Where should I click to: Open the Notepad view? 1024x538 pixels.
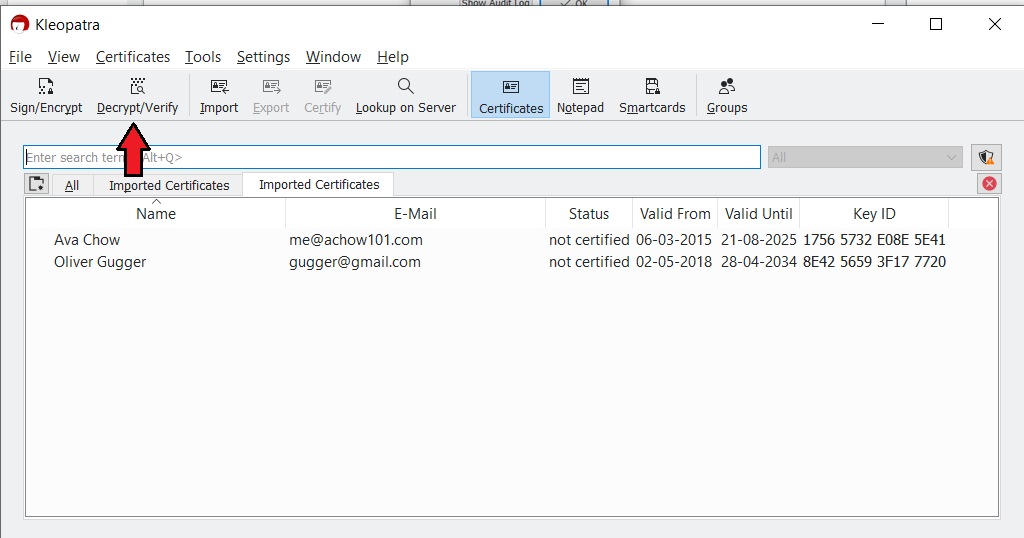[580, 95]
